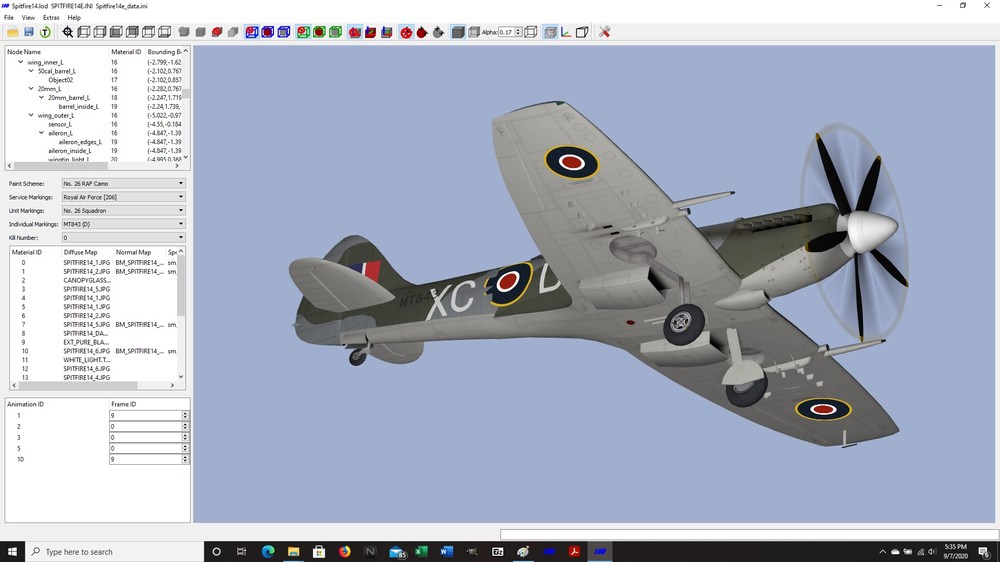Screen dimensions: 1000x562
Task: Collapse the 20mm_barrel_L node
Action: tap(41, 98)
